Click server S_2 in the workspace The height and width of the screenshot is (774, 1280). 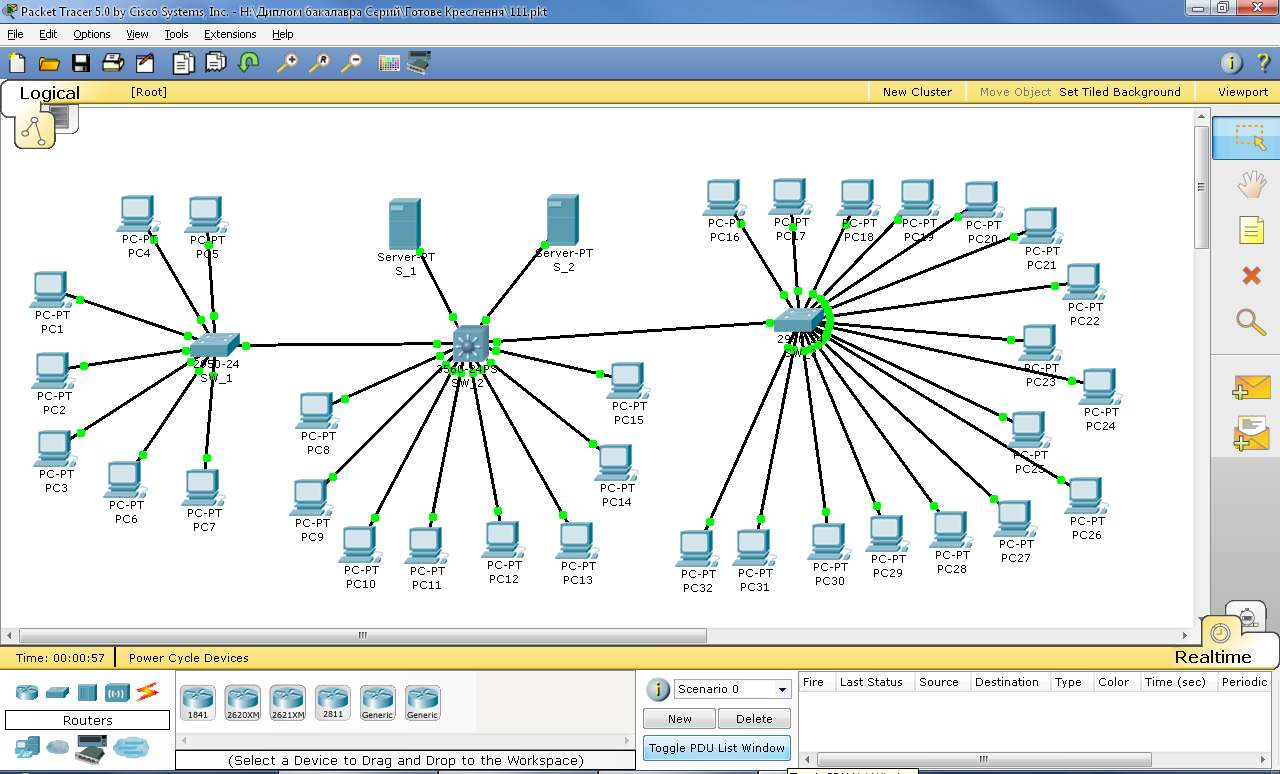[563, 221]
